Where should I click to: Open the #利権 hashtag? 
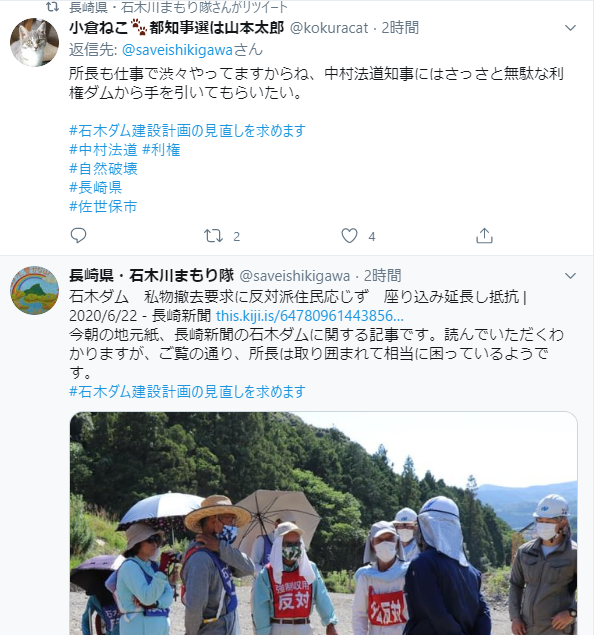[161, 150]
